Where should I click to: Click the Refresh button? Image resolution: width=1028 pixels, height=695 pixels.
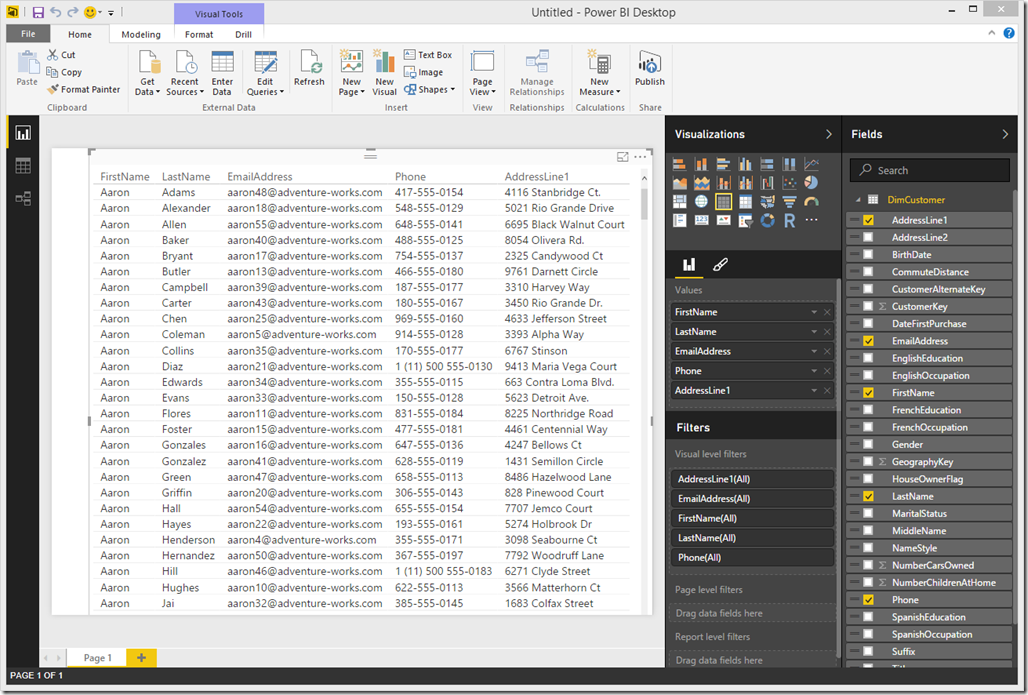pos(309,68)
